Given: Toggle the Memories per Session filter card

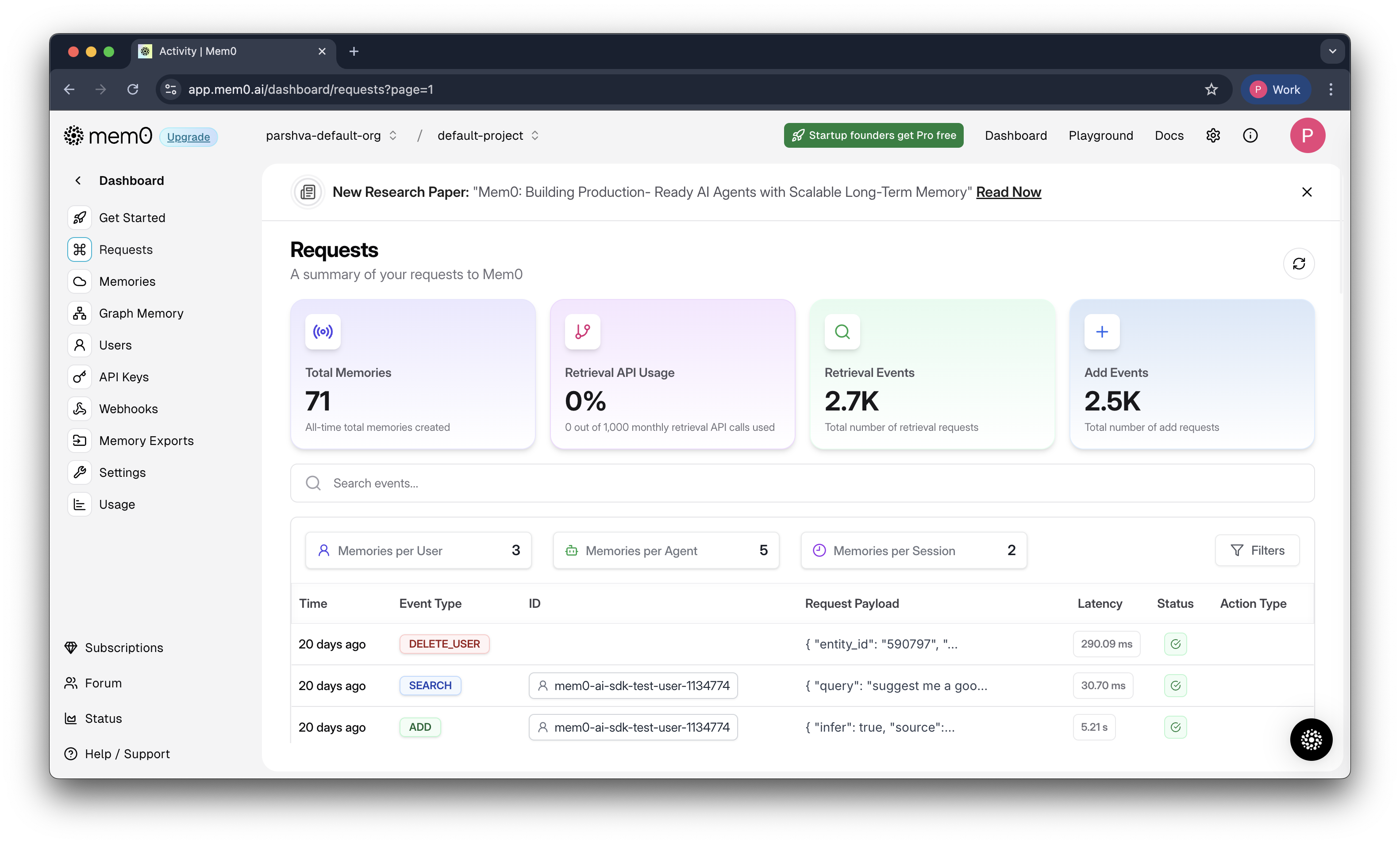Looking at the screenshot, I should [x=914, y=550].
